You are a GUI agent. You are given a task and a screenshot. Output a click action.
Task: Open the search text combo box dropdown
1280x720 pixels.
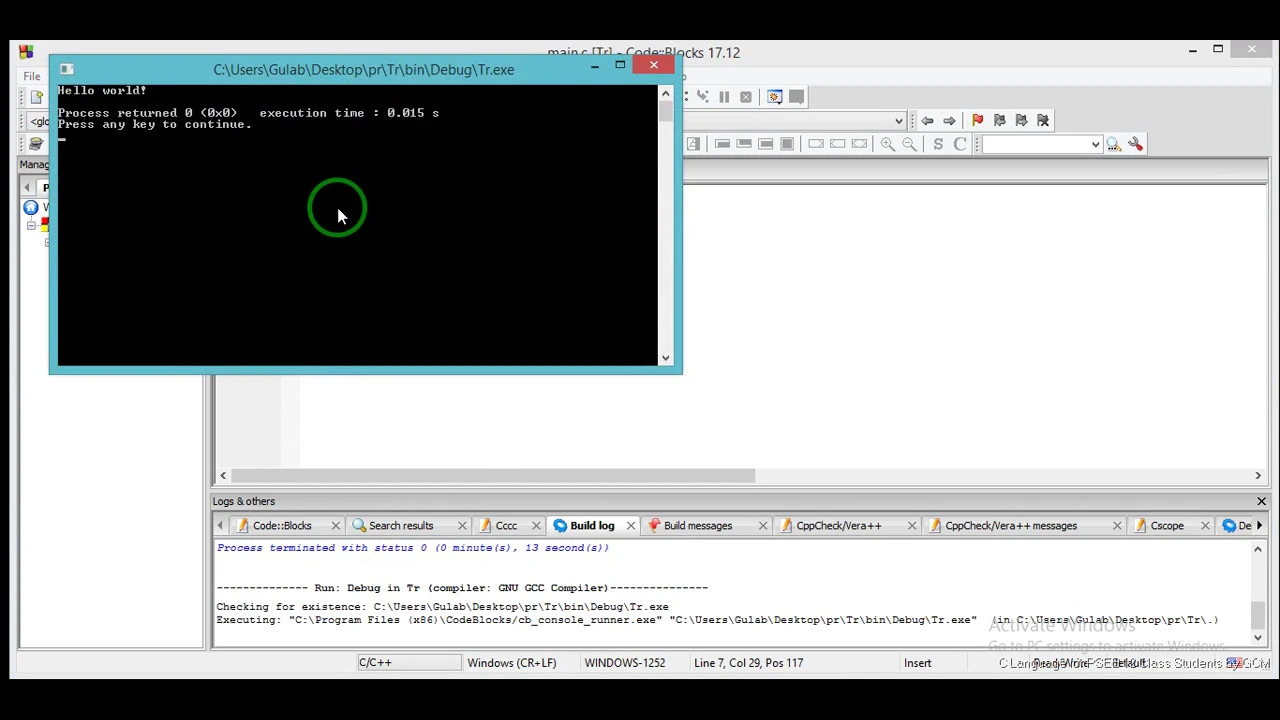coord(1095,145)
